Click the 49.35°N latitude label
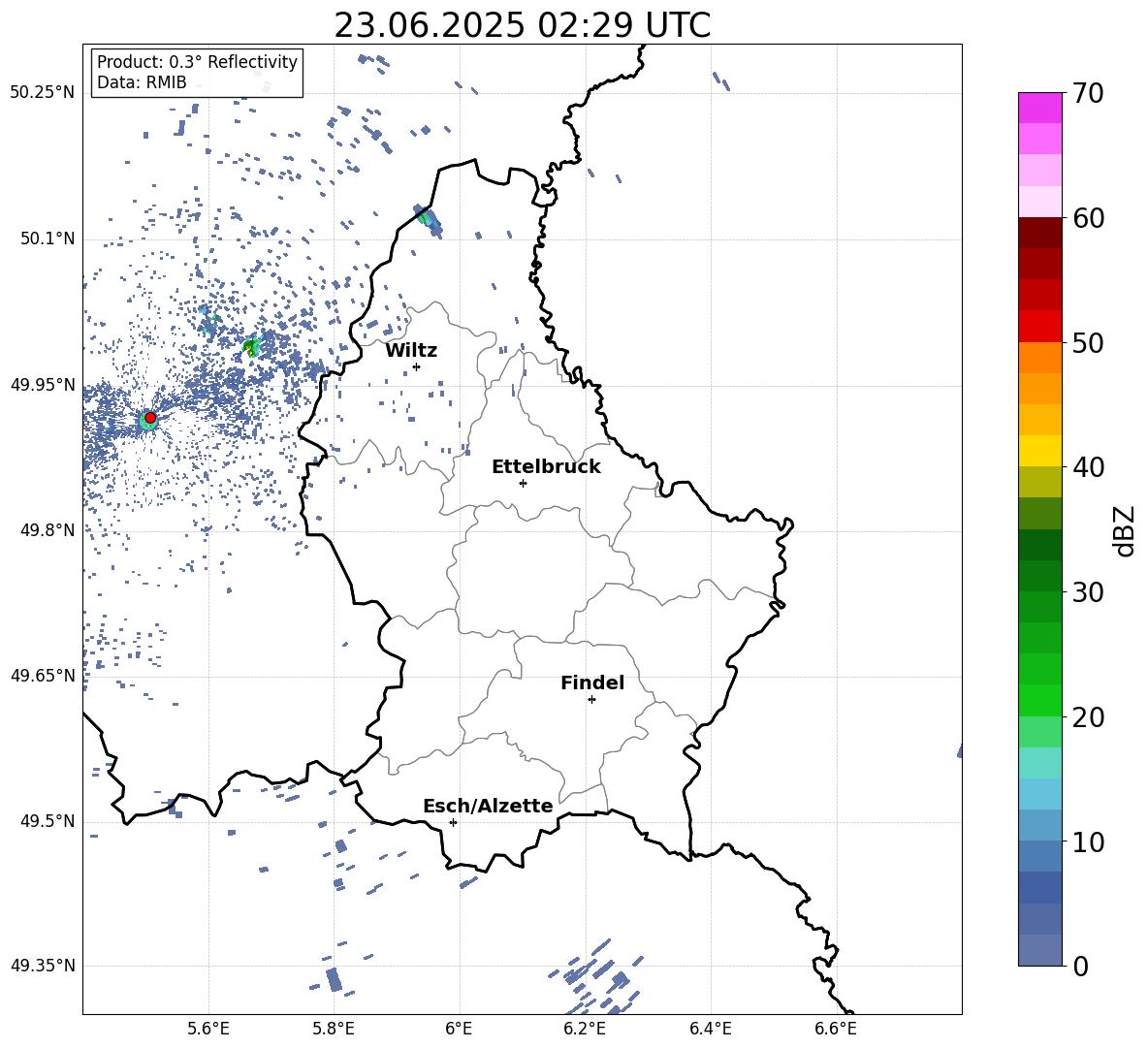This screenshot has width=1148, height=1048. [43, 966]
